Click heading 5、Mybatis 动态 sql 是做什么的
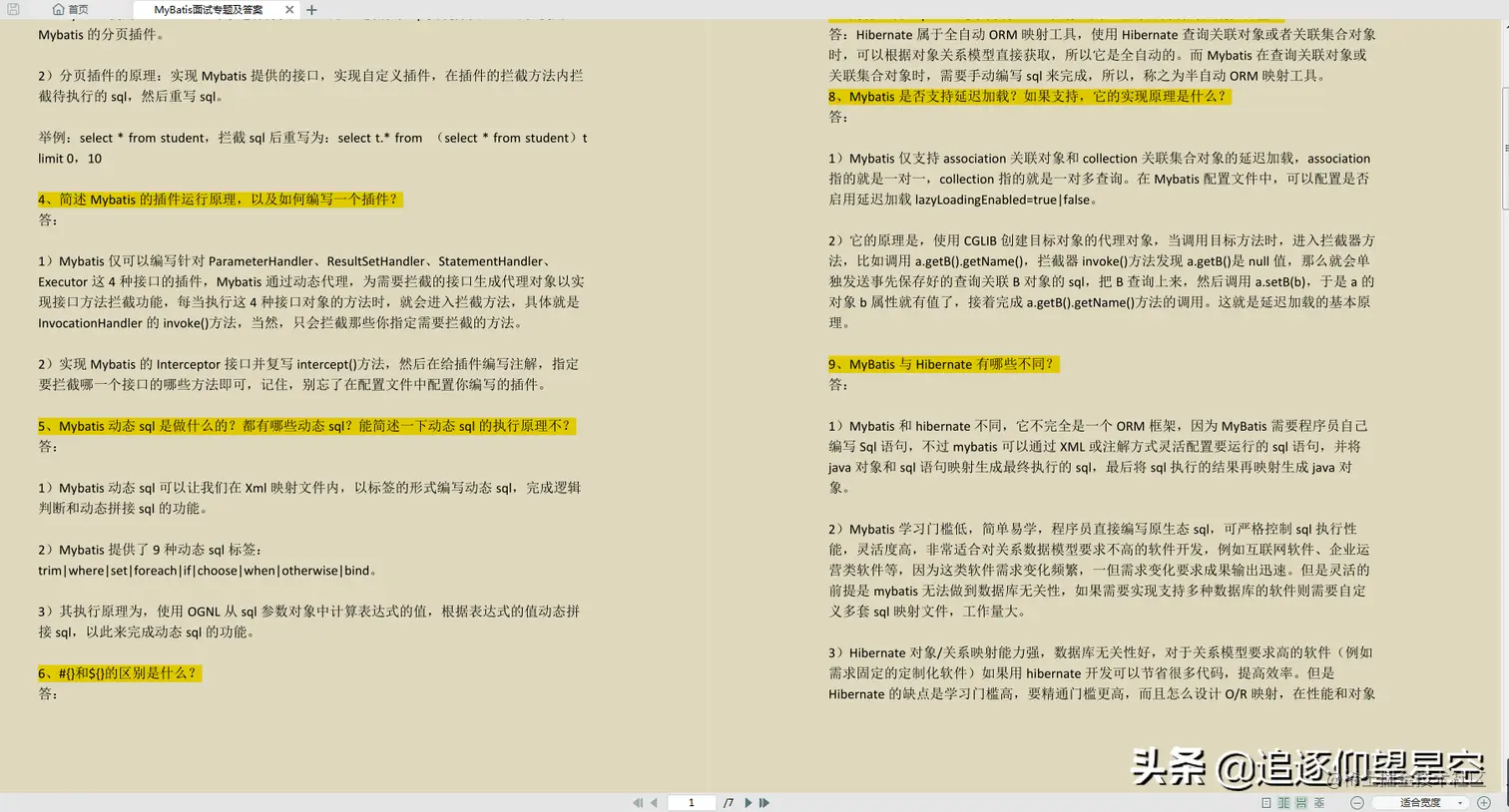 305,426
